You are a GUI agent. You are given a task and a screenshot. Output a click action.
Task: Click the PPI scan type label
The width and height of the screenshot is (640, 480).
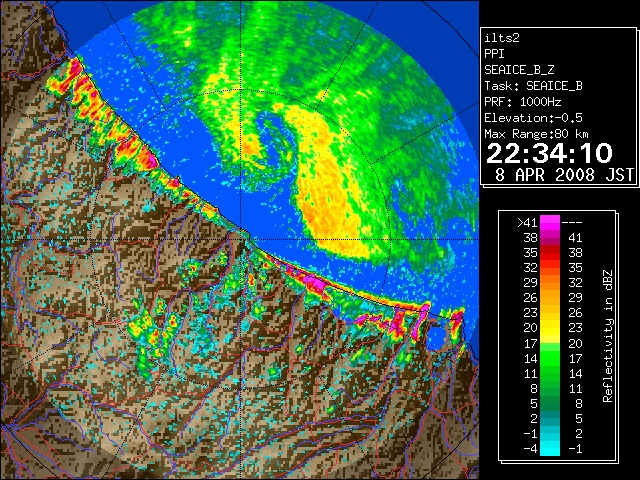494,54
